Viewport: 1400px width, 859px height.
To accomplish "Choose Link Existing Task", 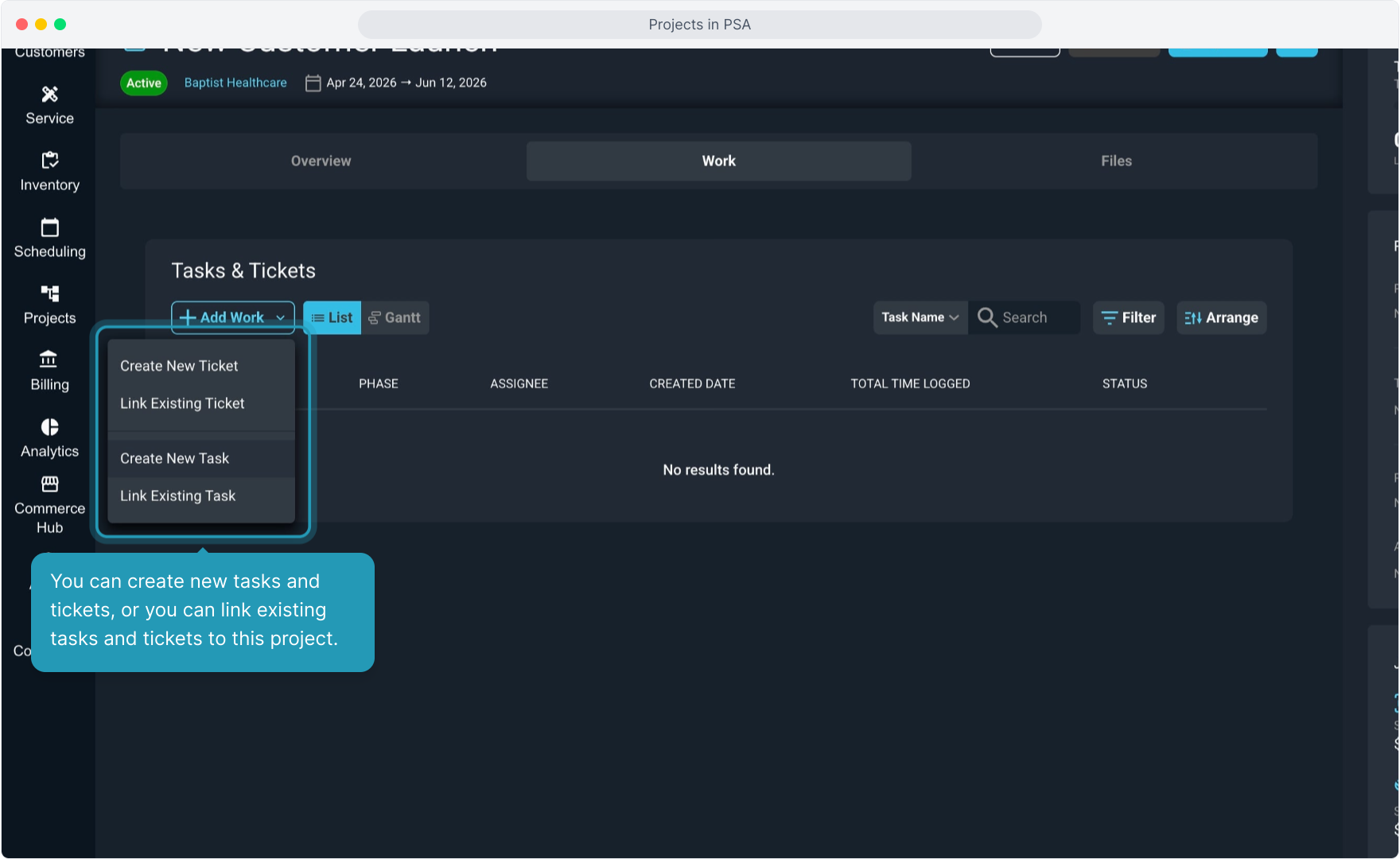I will [201, 496].
